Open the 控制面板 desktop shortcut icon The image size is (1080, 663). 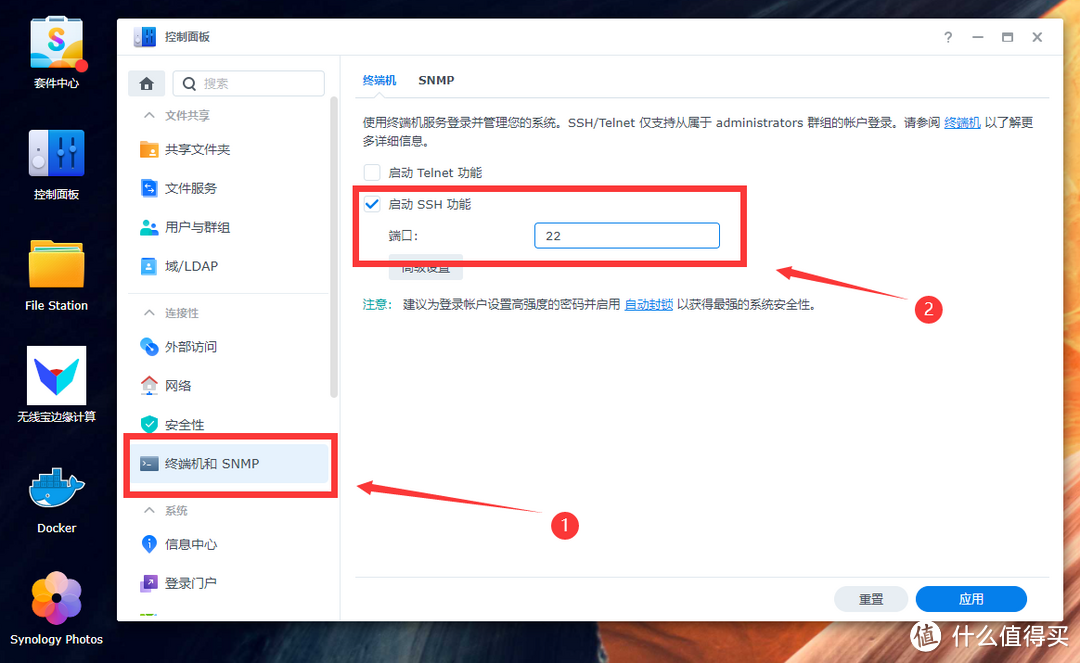pyautogui.click(x=56, y=153)
